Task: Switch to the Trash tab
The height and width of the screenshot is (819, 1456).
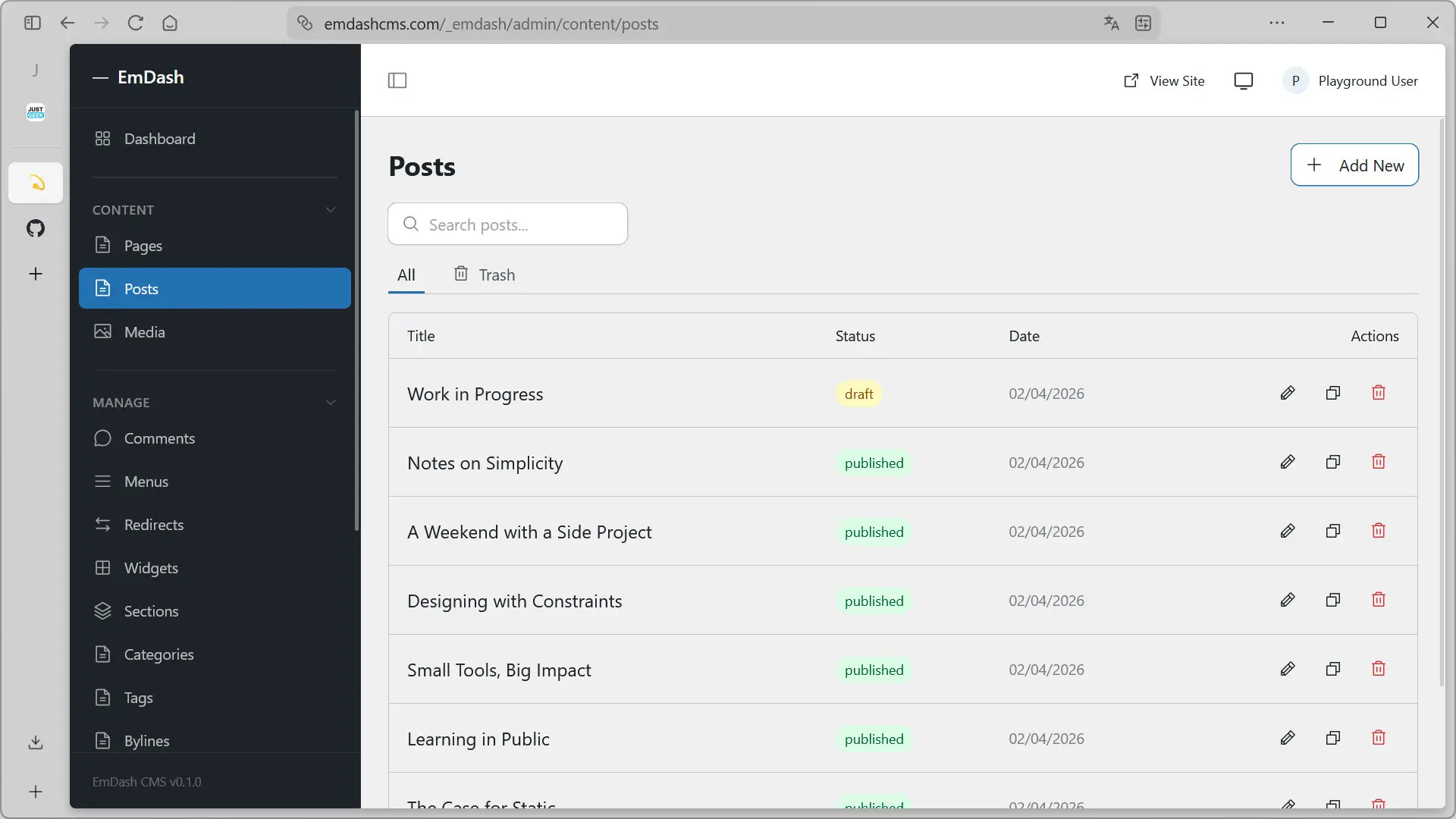Action: pyautogui.click(x=485, y=275)
